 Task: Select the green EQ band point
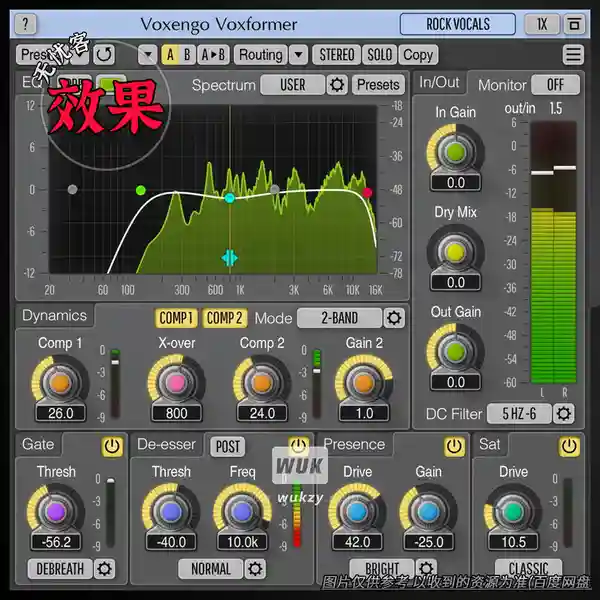pos(141,190)
